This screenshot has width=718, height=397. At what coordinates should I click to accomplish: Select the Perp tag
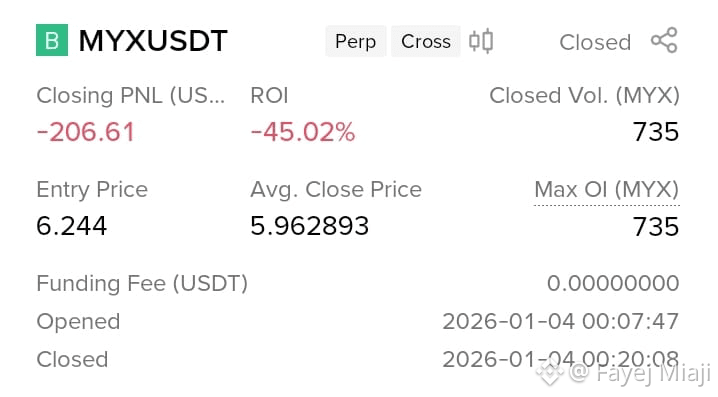pyautogui.click(x=355, y=41)
